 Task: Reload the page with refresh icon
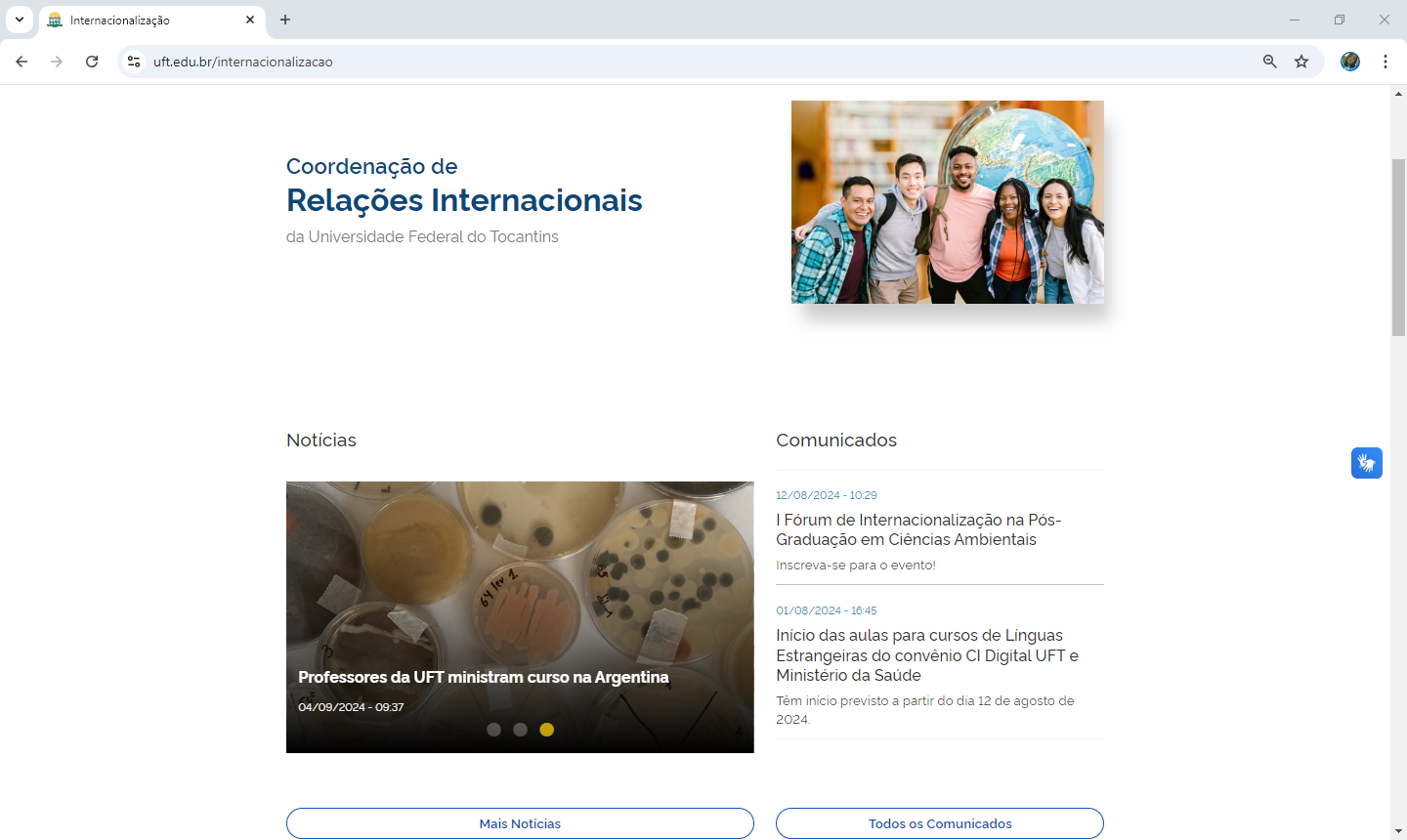[92, 62]
